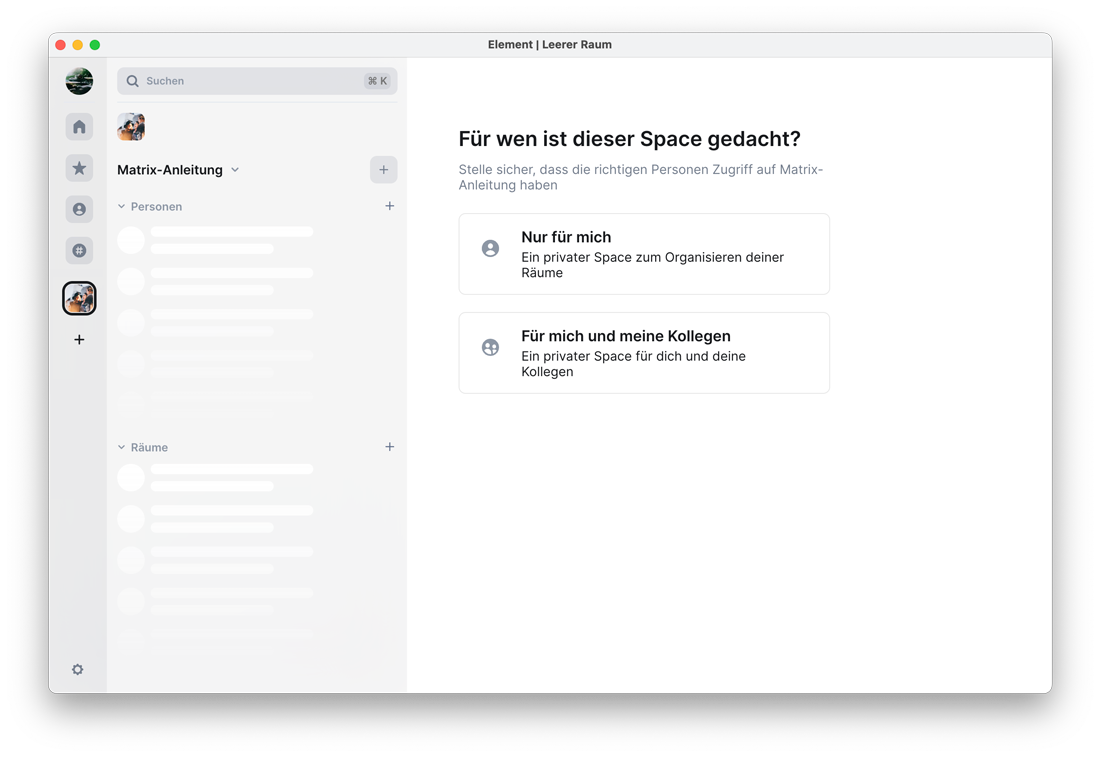Expand the Matrix-Anleitung space dropdown

click(235, 170)
